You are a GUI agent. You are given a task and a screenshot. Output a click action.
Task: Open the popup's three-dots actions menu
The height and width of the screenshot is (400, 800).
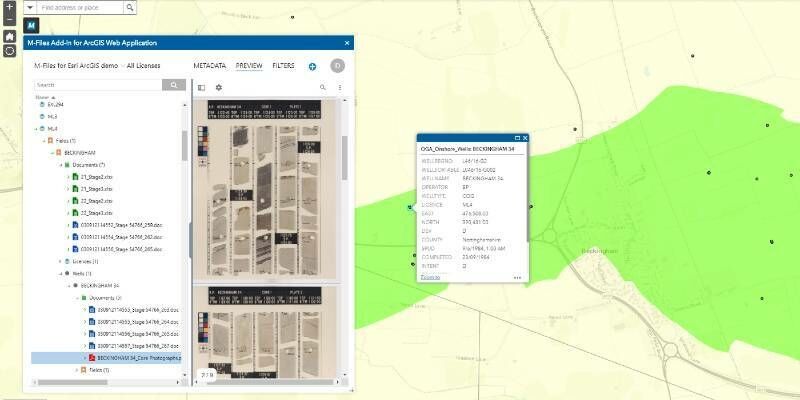(517, 278)
